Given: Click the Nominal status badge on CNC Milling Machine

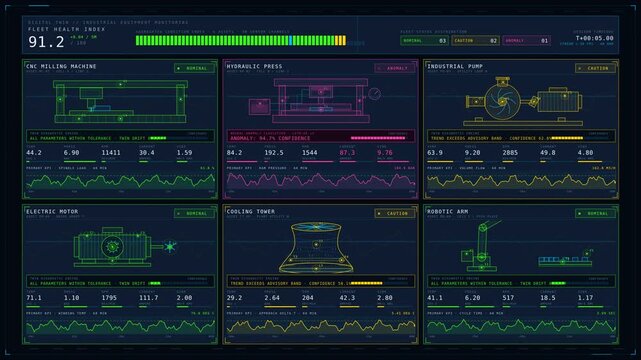Looking at the screenshot, I should pyautogui.click(x=195, y=68).
